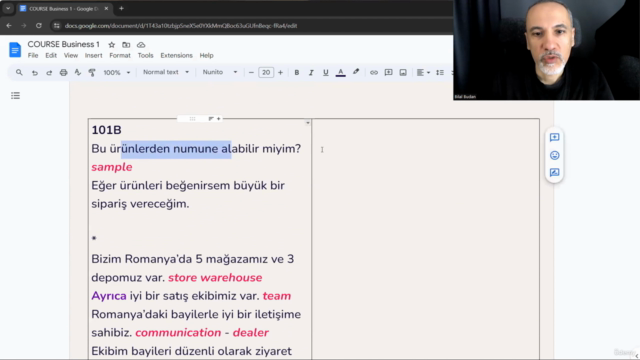Click the purple word Ayrıca
640x360 pixels.
tap(109, 296)
